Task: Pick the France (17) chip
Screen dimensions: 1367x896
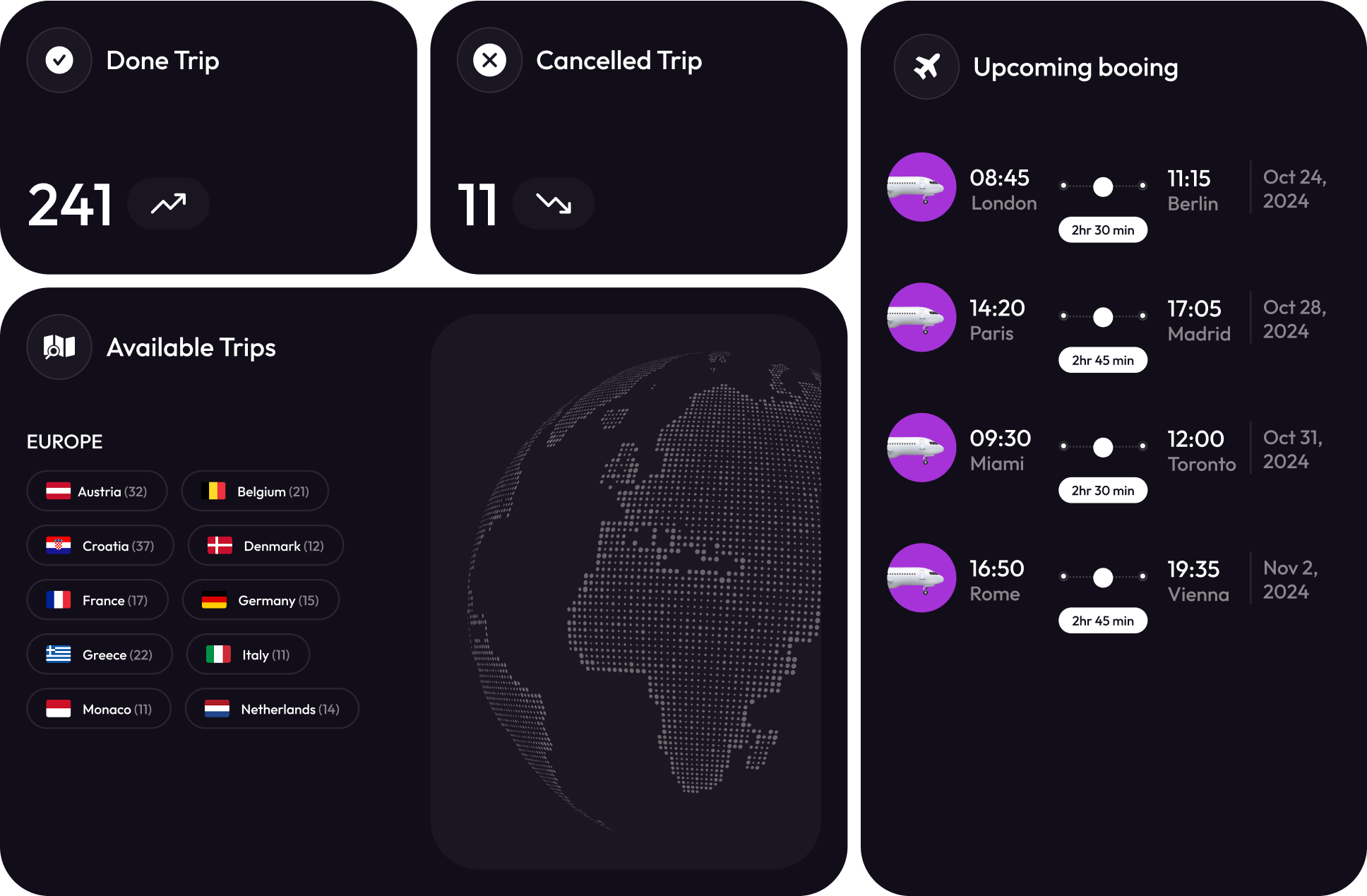Action: [97, 599]
